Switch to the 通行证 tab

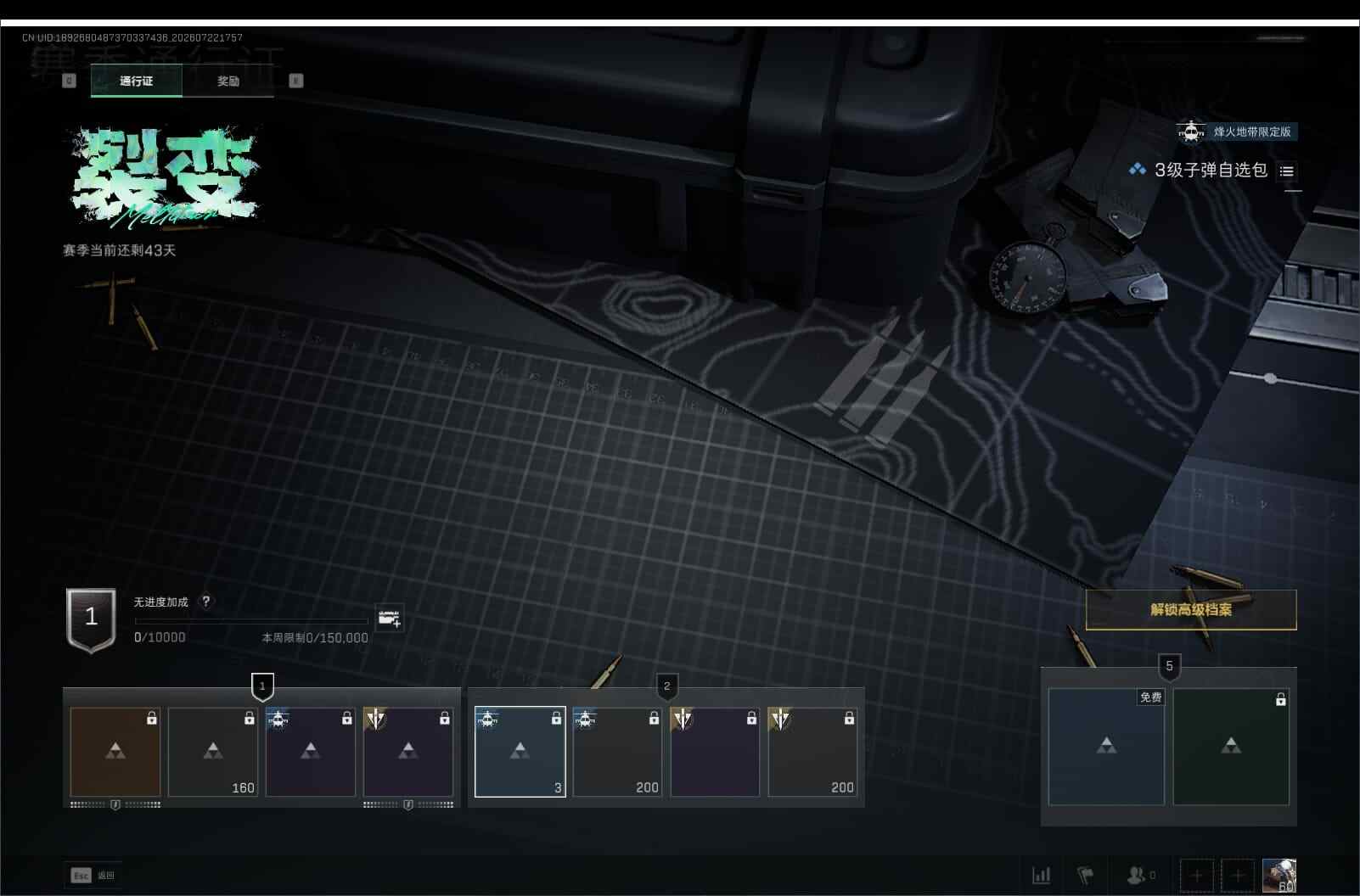coord(136,81)
